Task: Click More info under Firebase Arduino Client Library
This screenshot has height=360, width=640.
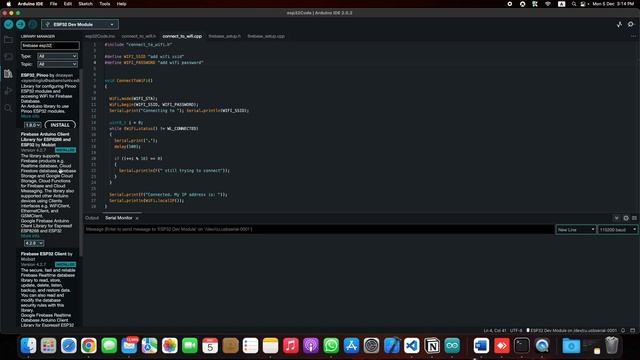Action: point(30,236)
